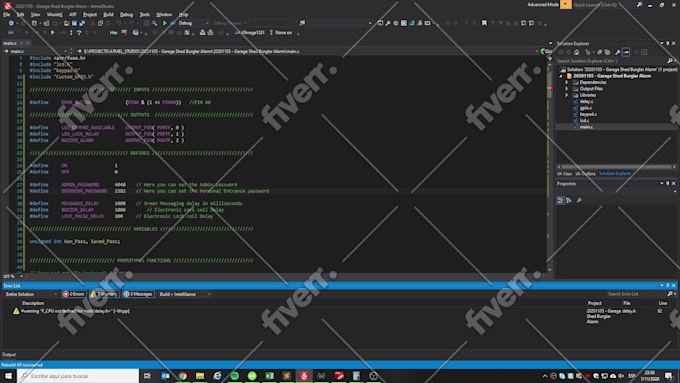Viewport: 680px width, 383px height.
Task: Click the yellow Advanced Mode filter icon
Action: [x=566, y=5]
